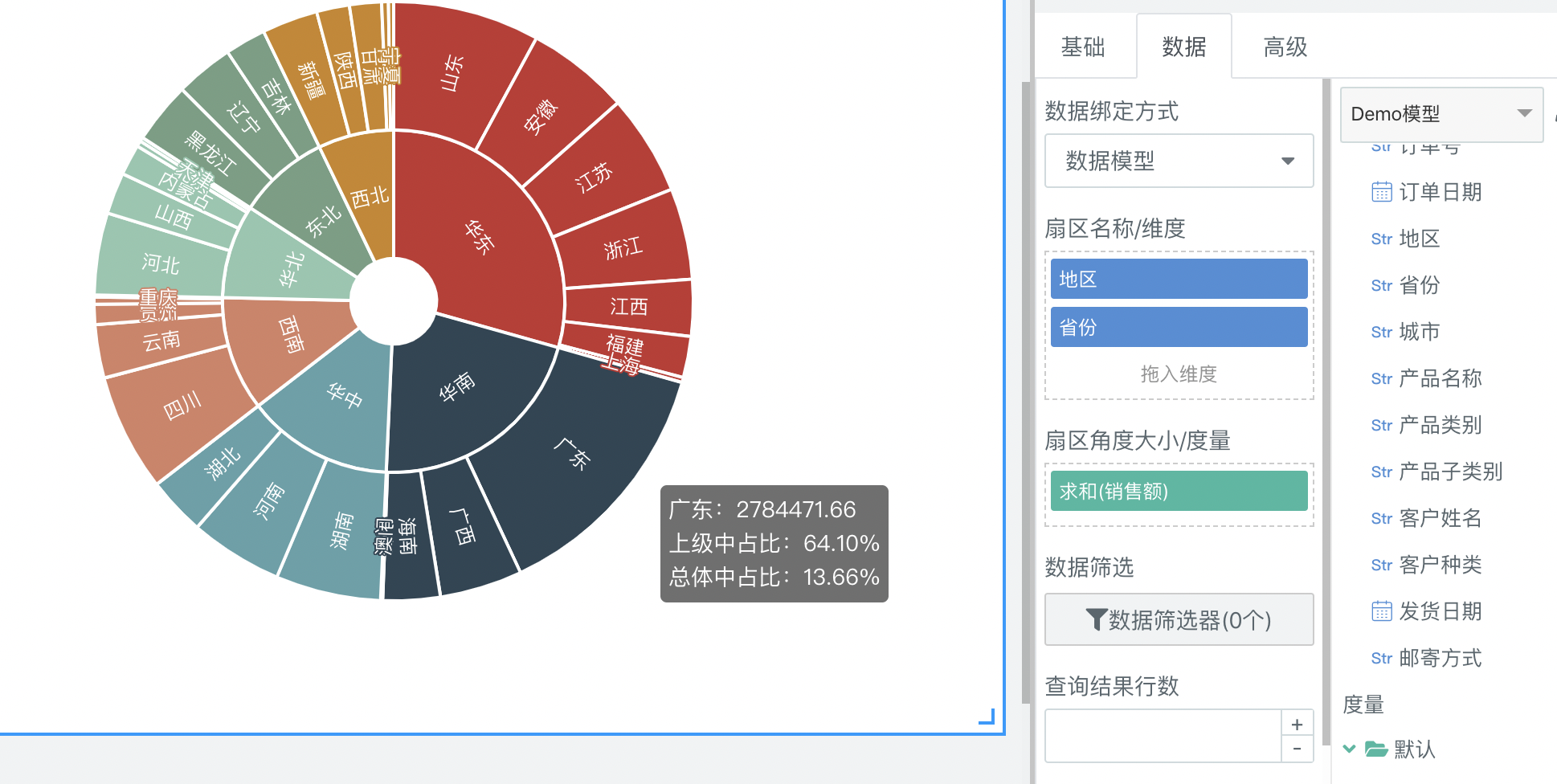Decrease row count with minus stepper

[x=1297, y=749]
